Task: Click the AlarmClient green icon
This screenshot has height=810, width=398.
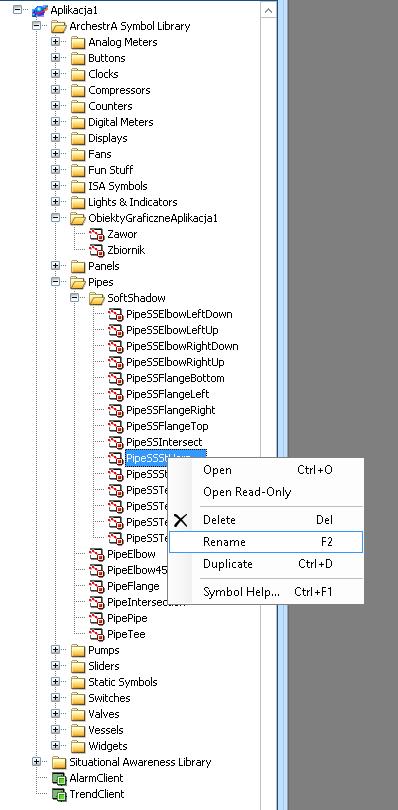Action: tap(59, 778)
